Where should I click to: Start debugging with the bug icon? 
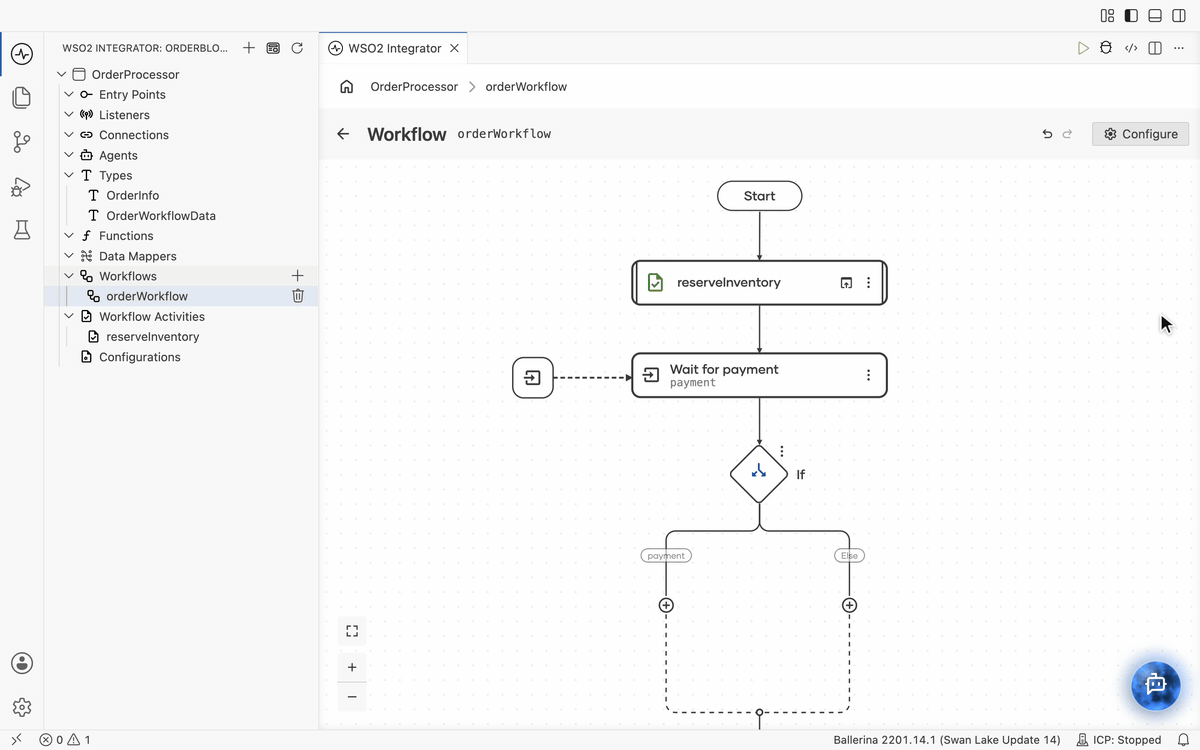pyautogui.click(x=1106, y=48)
